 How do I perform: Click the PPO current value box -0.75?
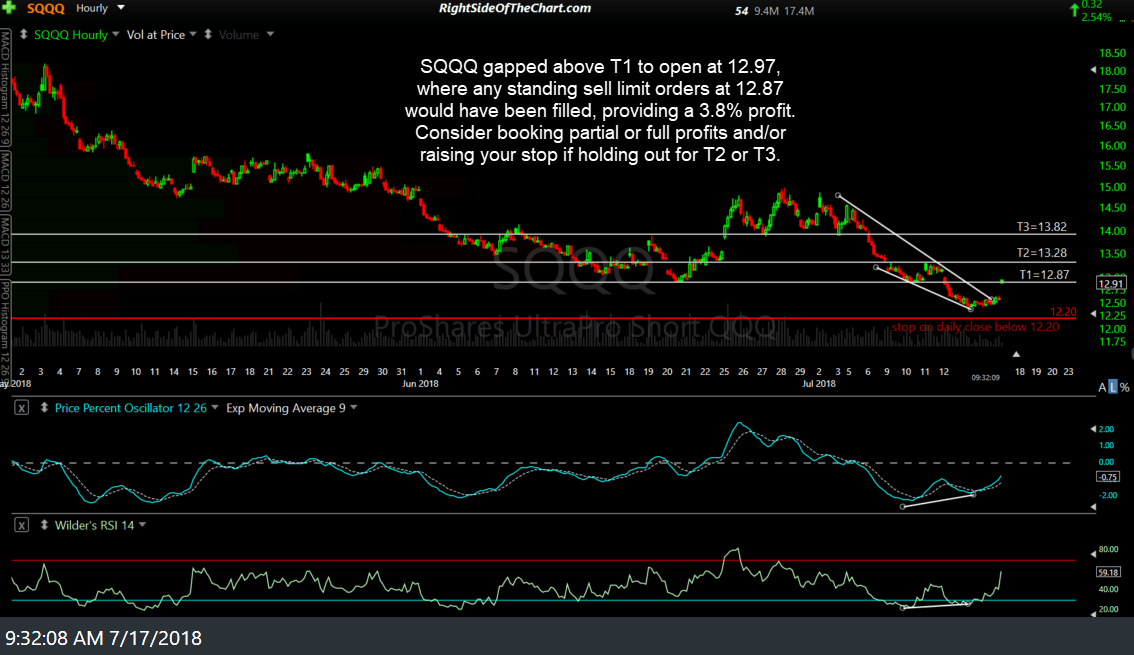1108,477
